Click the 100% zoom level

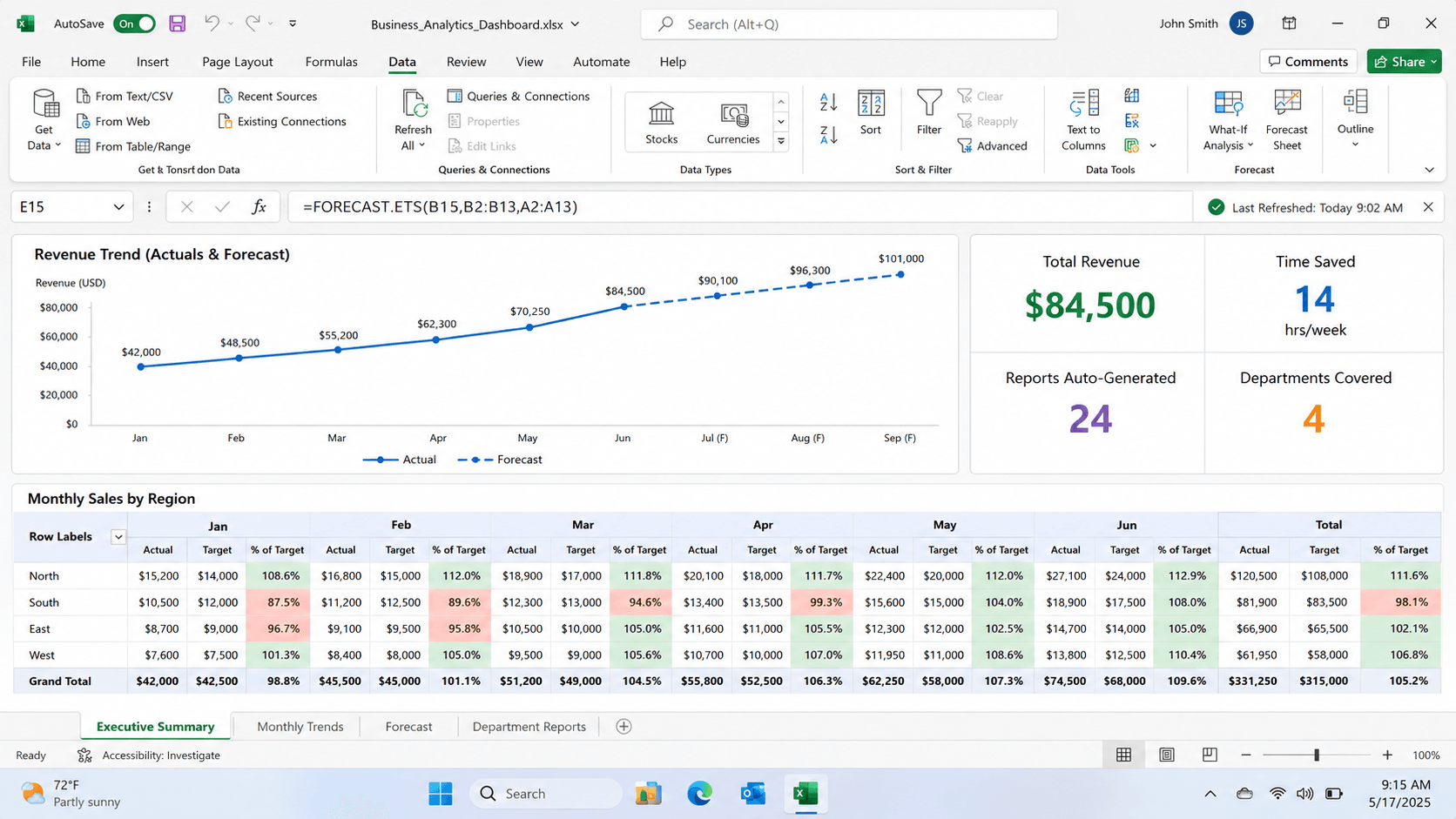pos(1426,755)
